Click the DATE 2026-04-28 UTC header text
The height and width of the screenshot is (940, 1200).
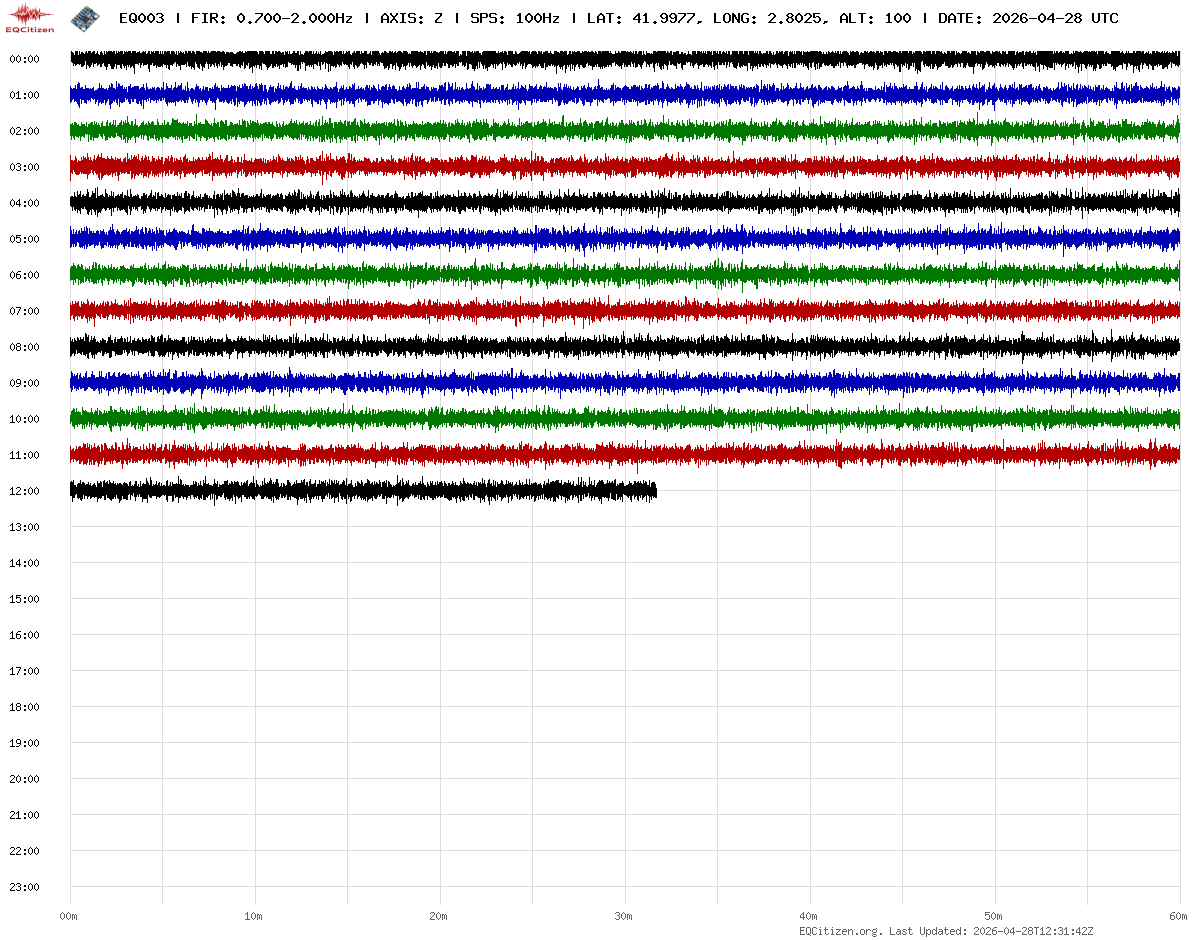[1028, 18]
